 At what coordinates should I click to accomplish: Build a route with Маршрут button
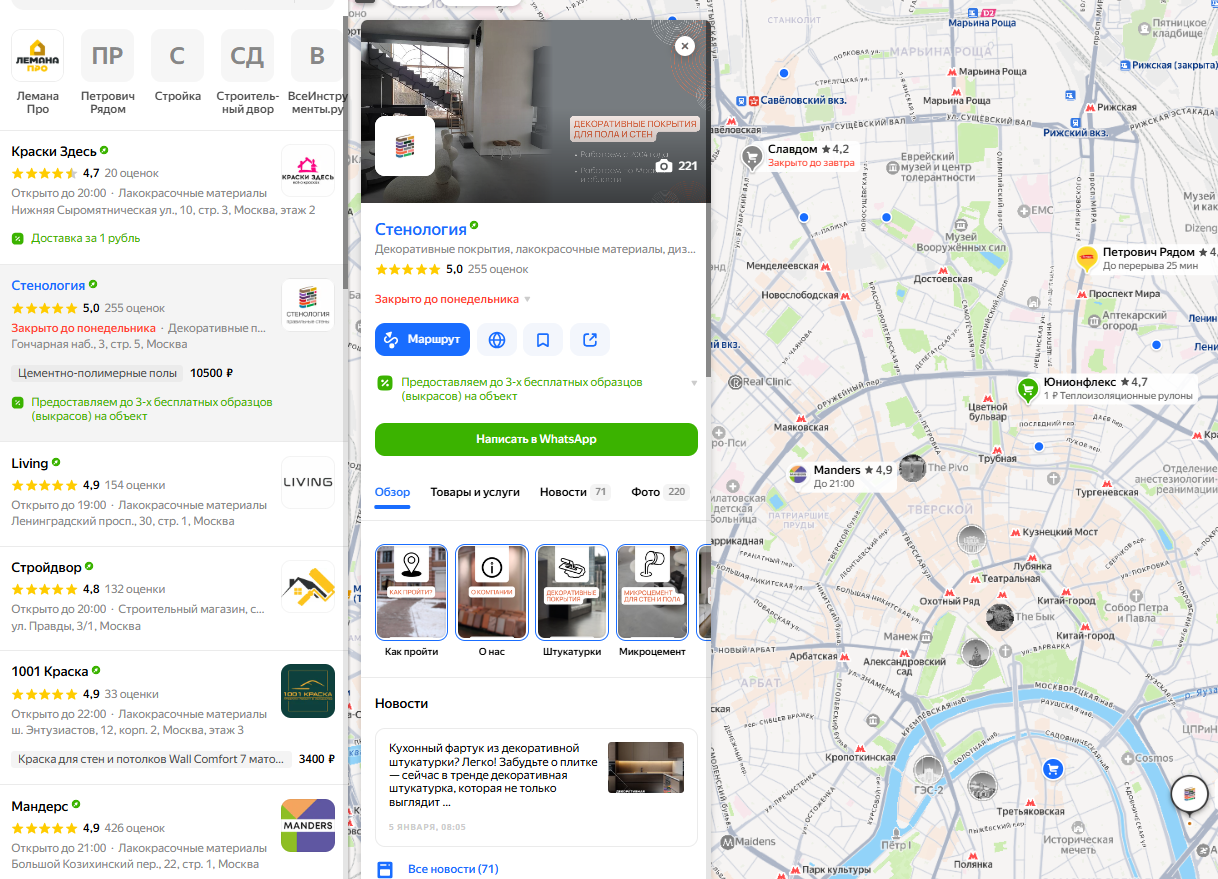pyautogui.click(x=422, y=340)
